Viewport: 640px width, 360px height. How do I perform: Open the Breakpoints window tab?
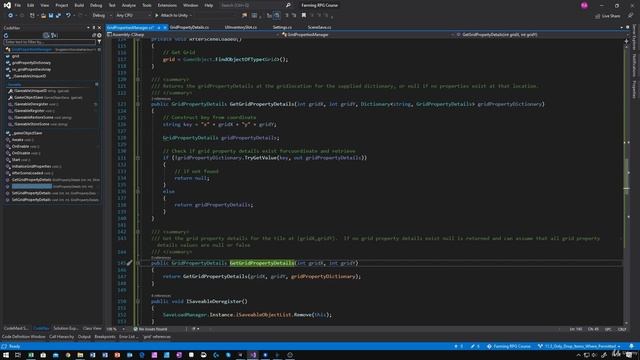coord(105,337)
